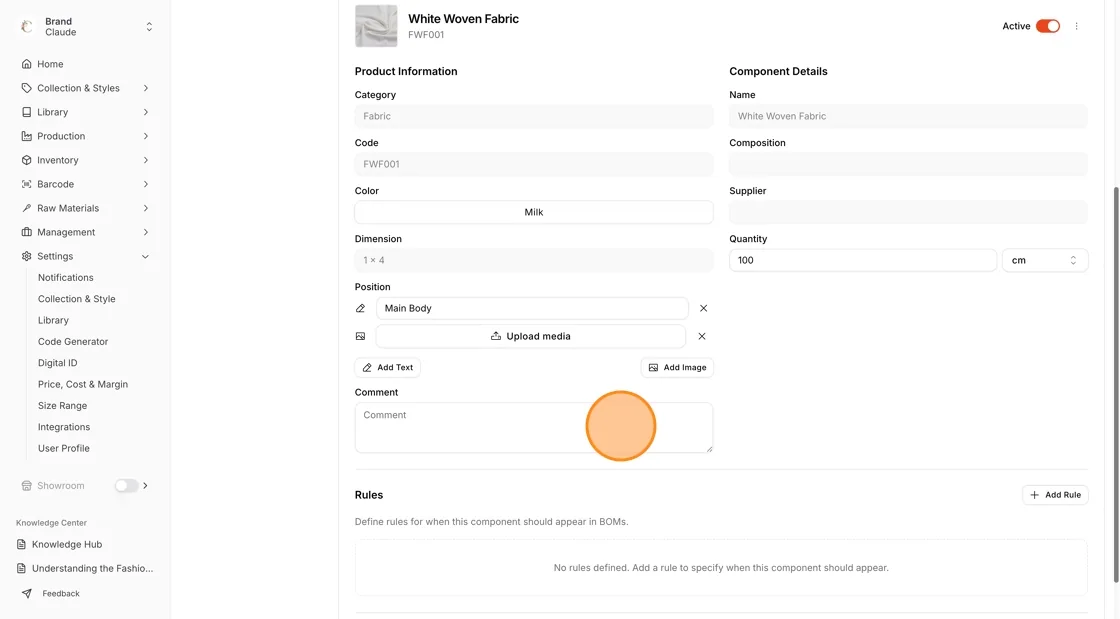Open Integrations settings

64,427
